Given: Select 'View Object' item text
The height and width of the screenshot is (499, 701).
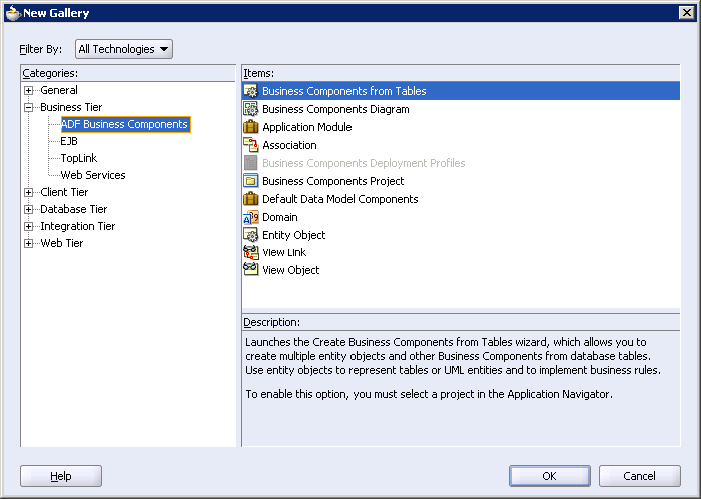Looking at the screenshot, I should [291, 270].
